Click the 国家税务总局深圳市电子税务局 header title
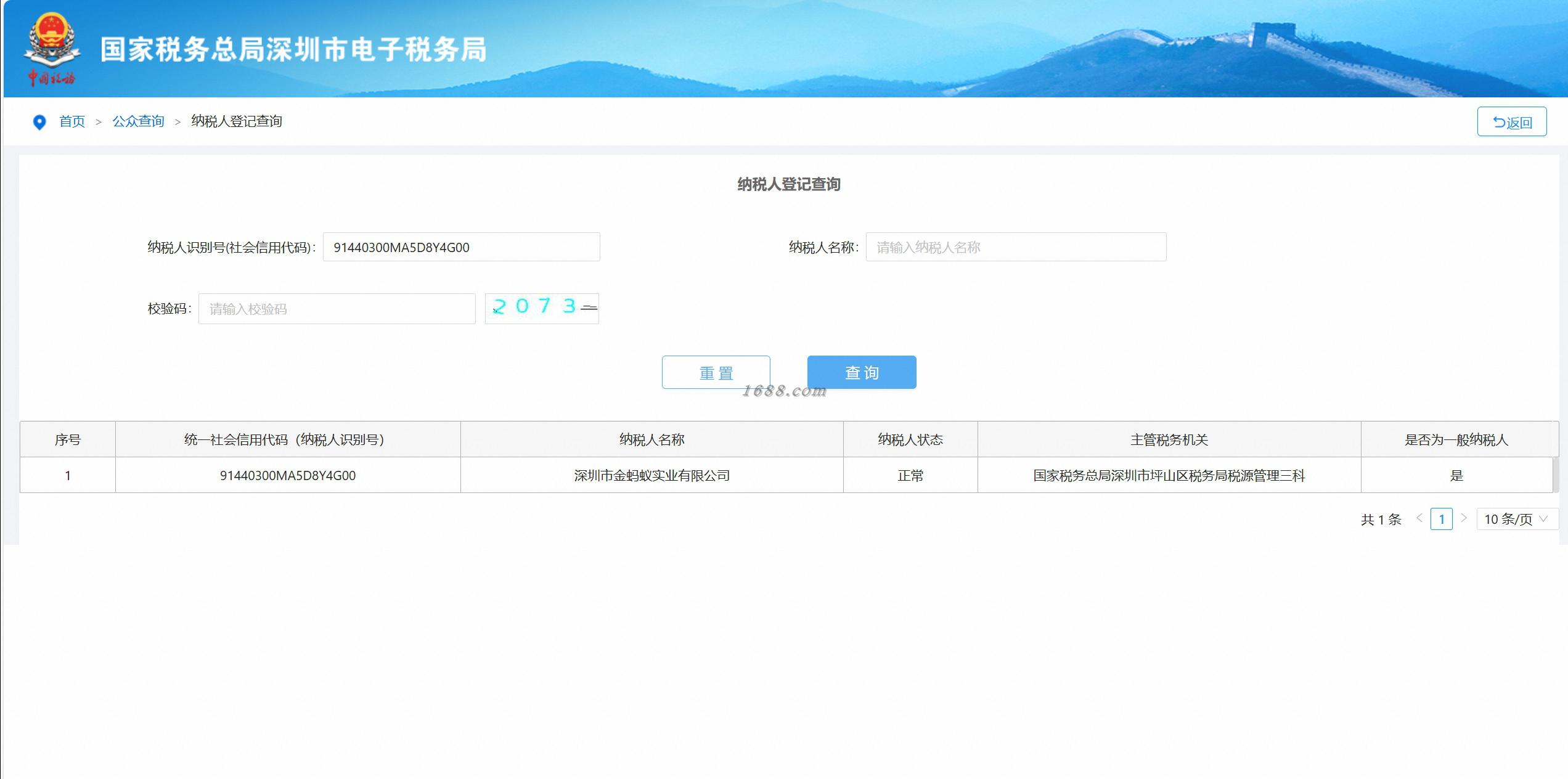Image resolution: width=1568 pixels, height=779 pixels. click(x=293, y=50)
